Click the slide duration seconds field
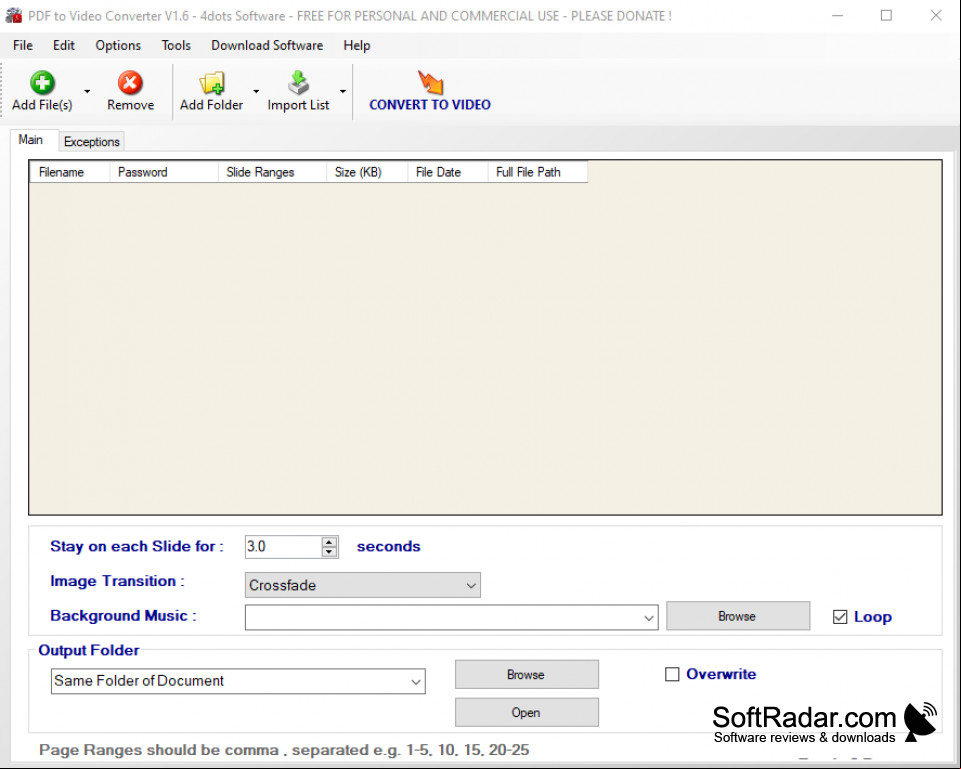961x769 pixels. 283,547
